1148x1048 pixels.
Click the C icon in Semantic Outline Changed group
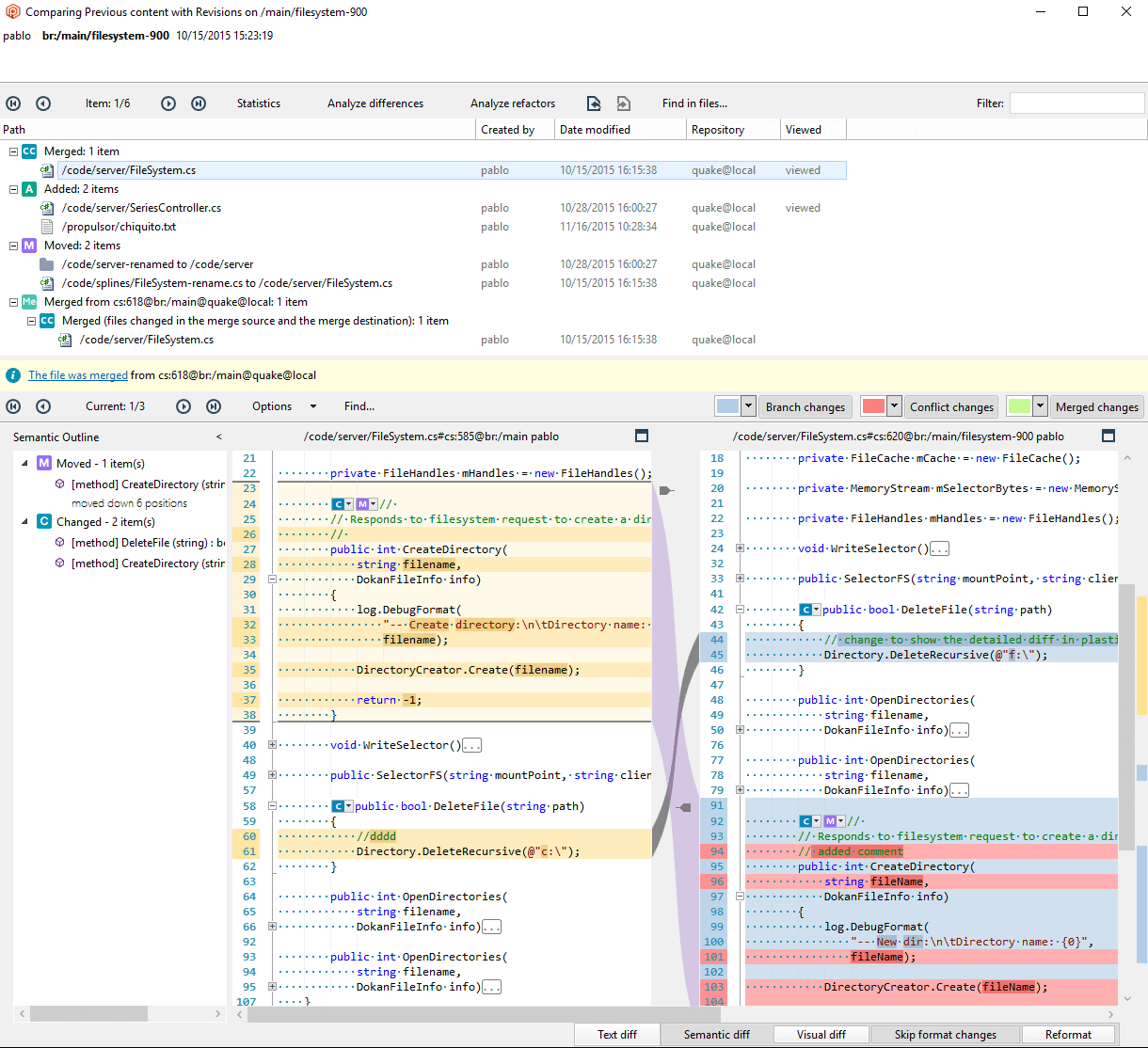(x=44, y=521)
